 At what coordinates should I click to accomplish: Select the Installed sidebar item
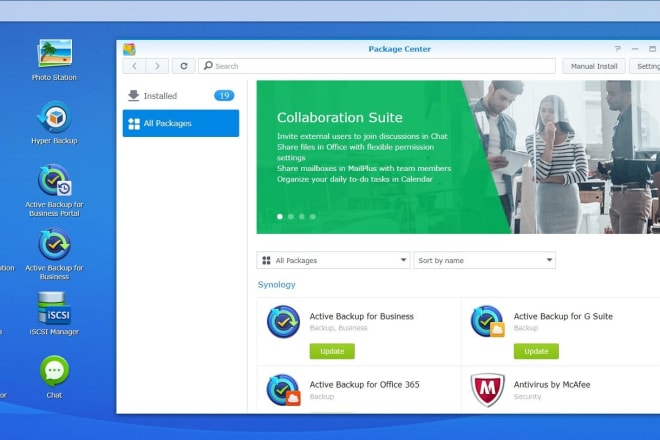pyautogui.click(x=181, y=96)
